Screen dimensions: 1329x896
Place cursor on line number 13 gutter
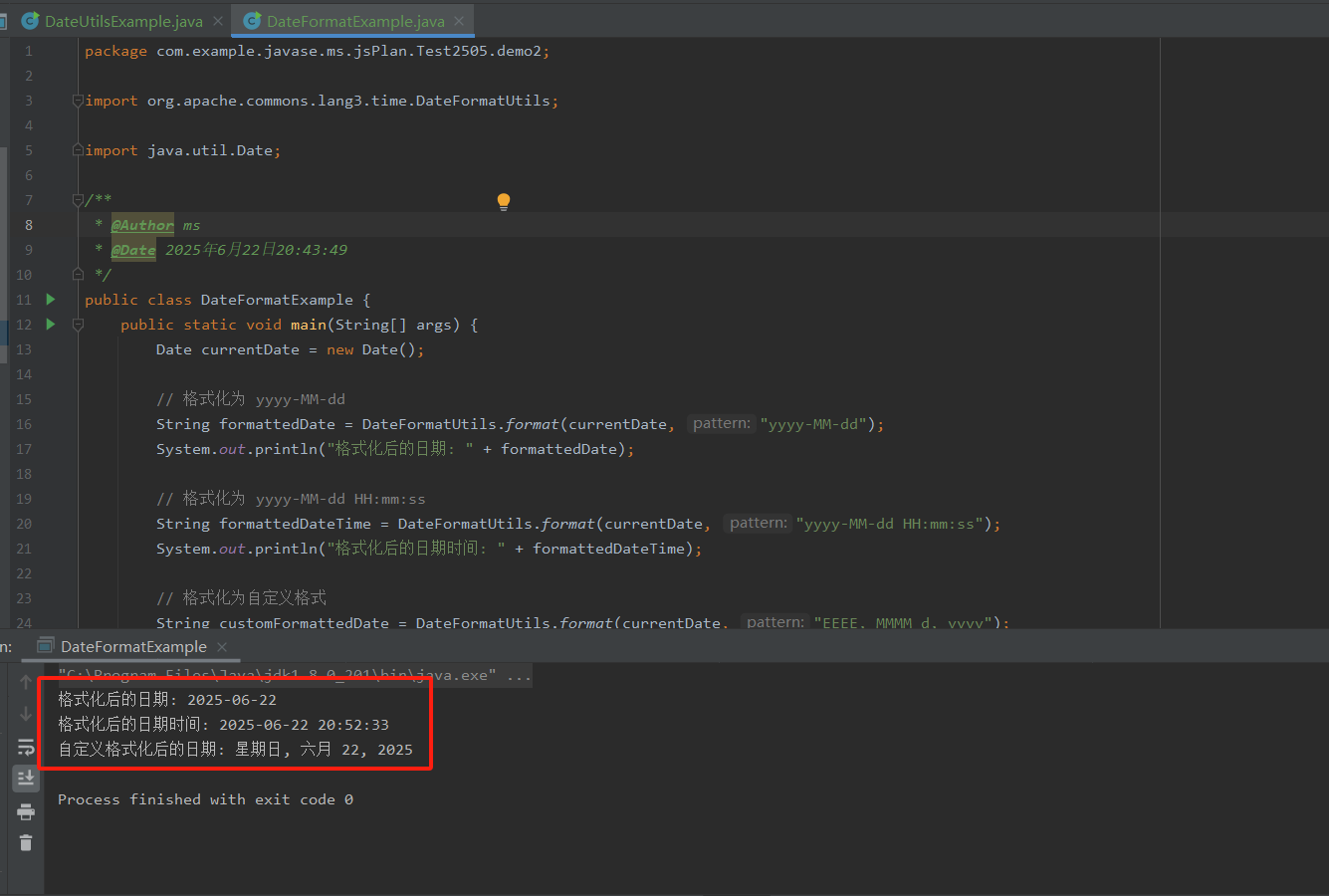(24, 349)
